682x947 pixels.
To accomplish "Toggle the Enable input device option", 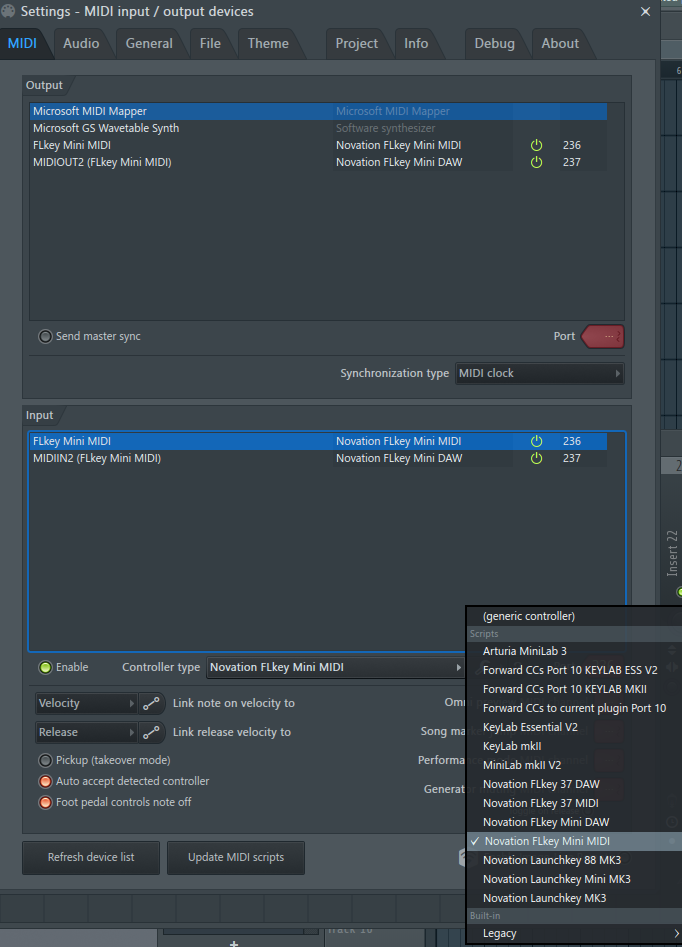I will pos(45,667).
